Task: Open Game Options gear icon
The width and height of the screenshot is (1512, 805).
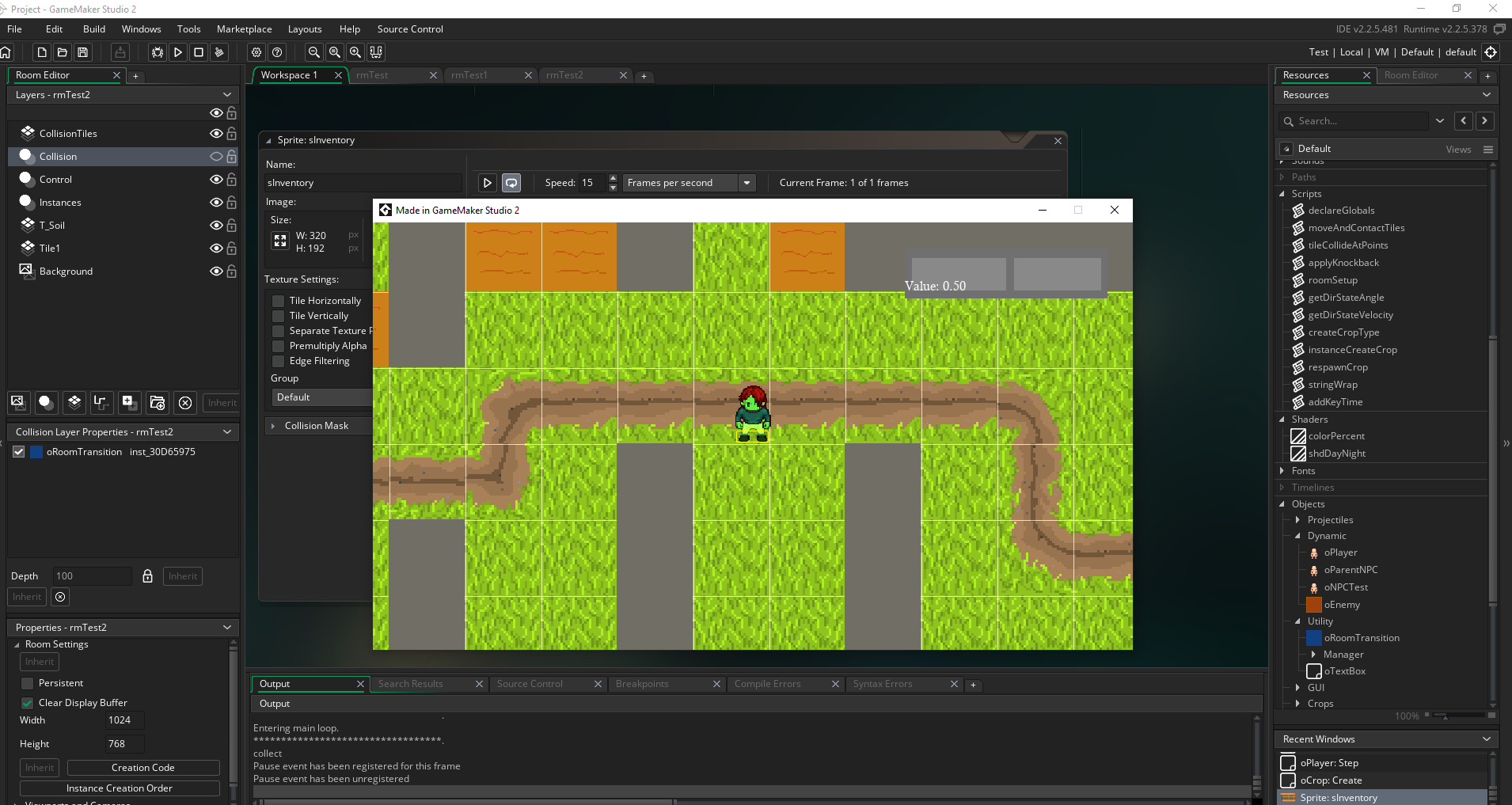Action: point(256,52)
